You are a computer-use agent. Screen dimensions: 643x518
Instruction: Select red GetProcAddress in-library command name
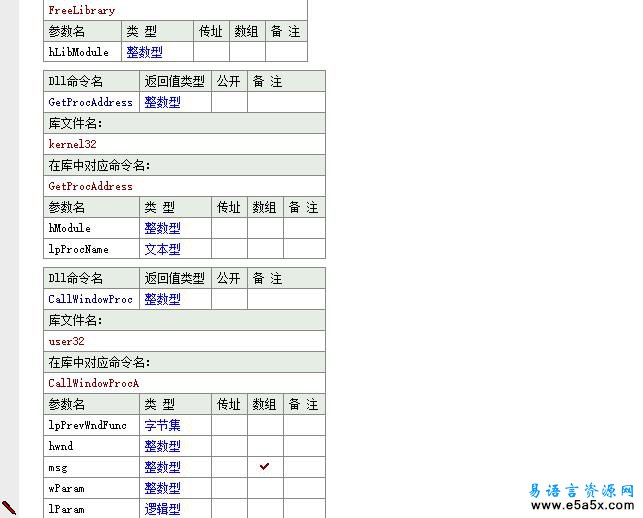90,186
